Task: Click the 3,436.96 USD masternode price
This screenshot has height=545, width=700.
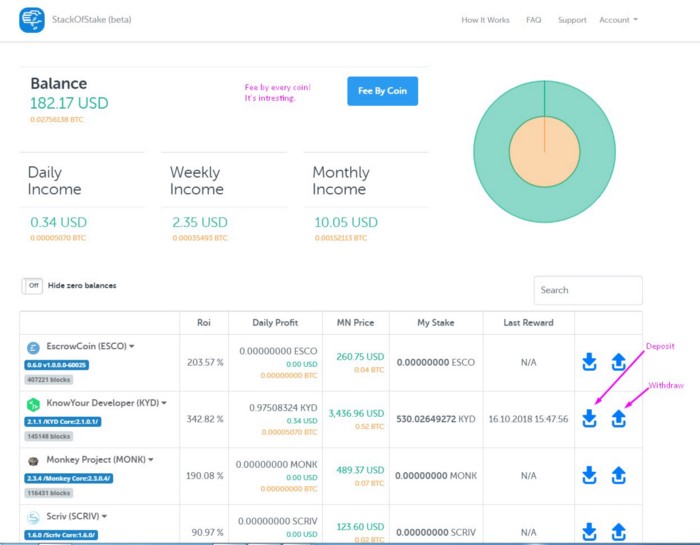Action: 356,413
